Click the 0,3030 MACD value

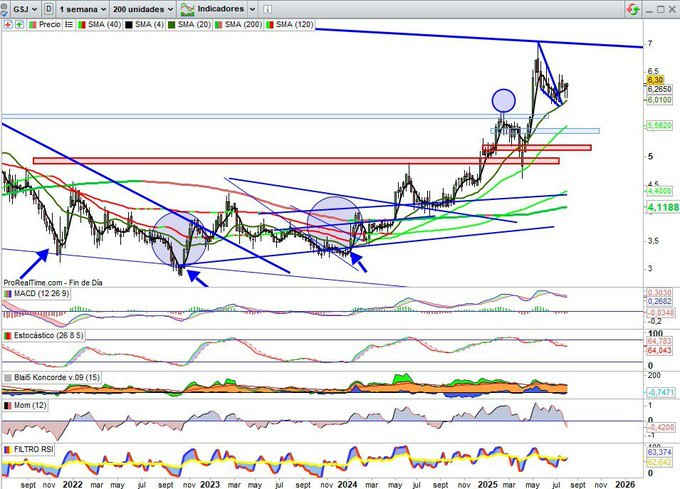tap(659, 293)
